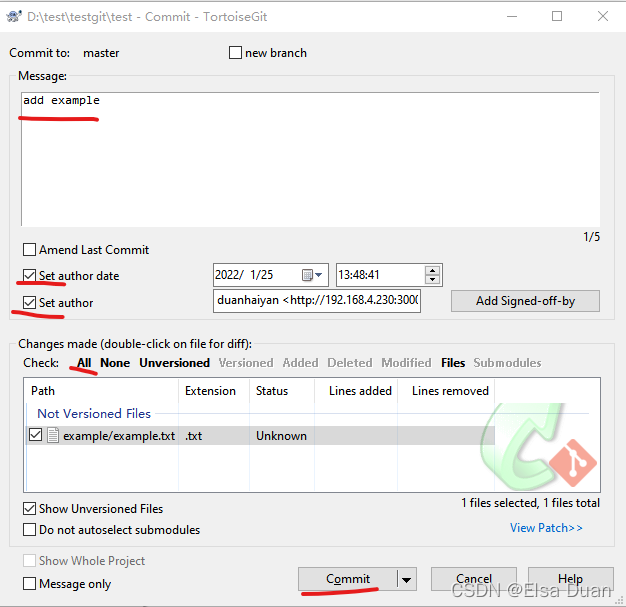Check the Message only option
Viewport: 626px width, 607px height.
[x=30, y=583]
